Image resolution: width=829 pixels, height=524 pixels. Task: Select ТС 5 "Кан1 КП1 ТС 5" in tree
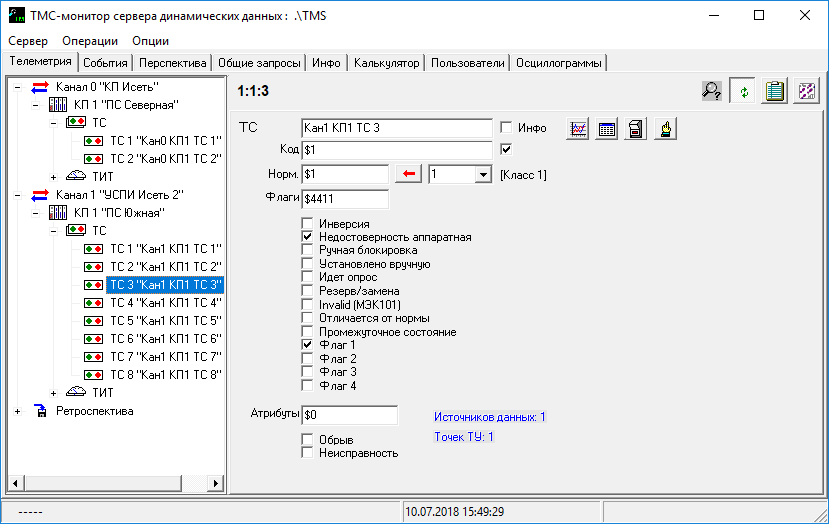(164, 321)
